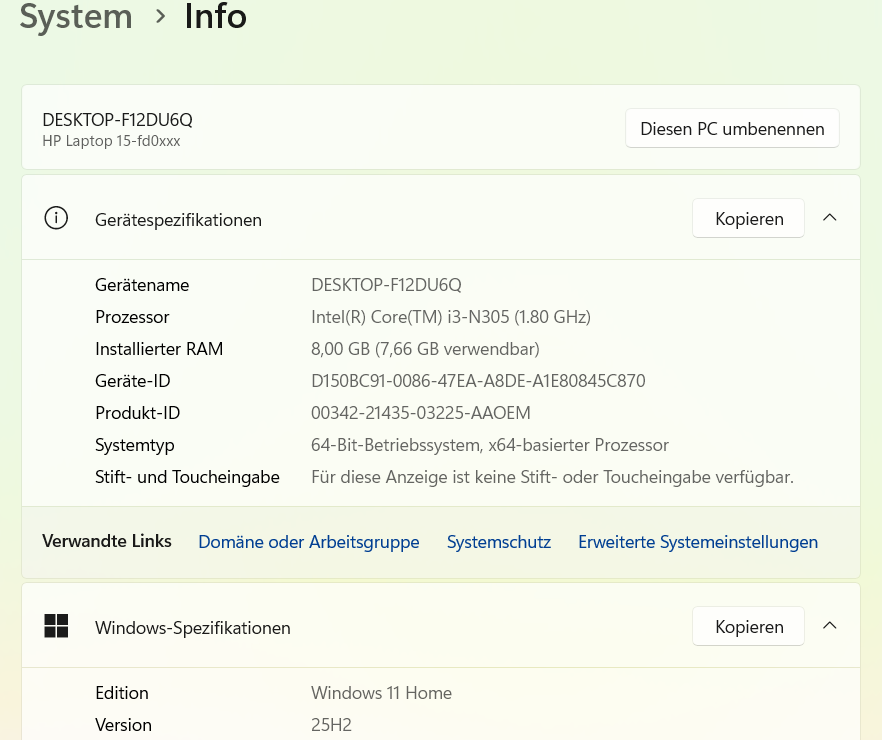Go back to System in breadcrumb
882x740 pixels.
[76, 16]
